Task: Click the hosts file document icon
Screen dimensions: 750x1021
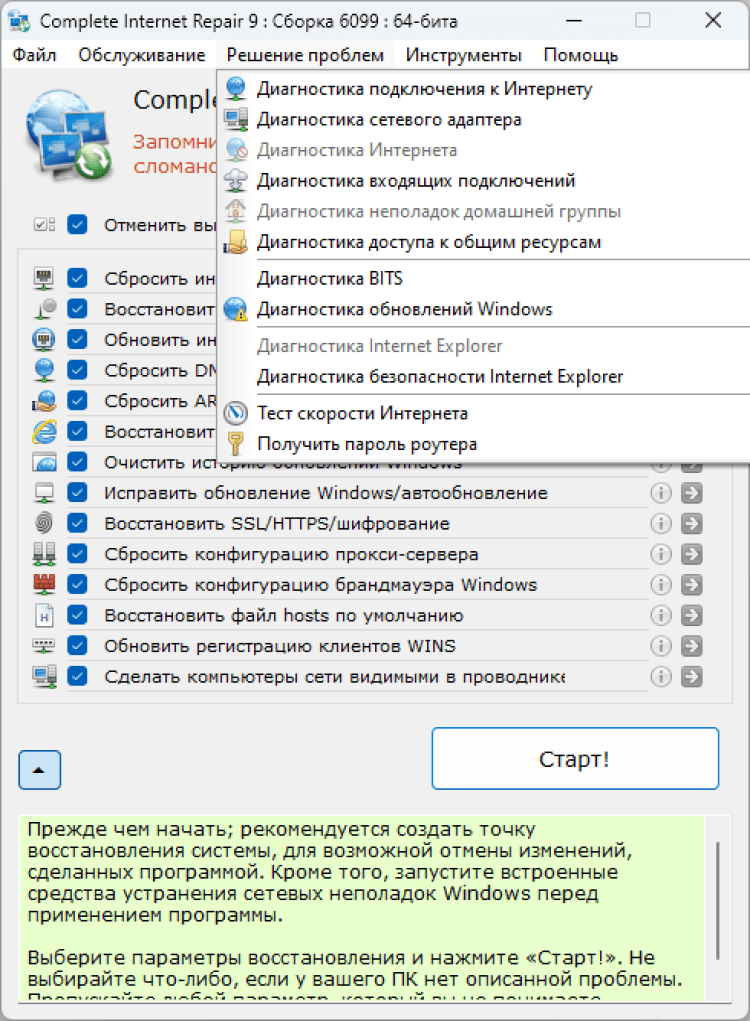Action: (44, 615)
